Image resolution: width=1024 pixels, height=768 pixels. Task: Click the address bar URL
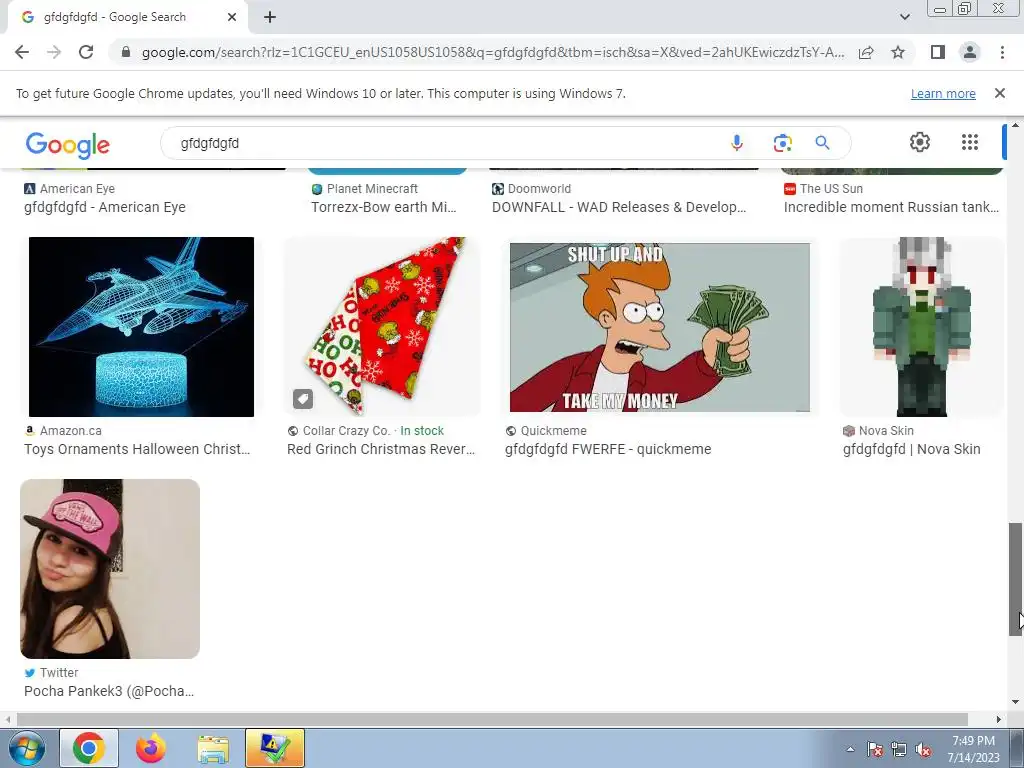click(x=493, y=52)
